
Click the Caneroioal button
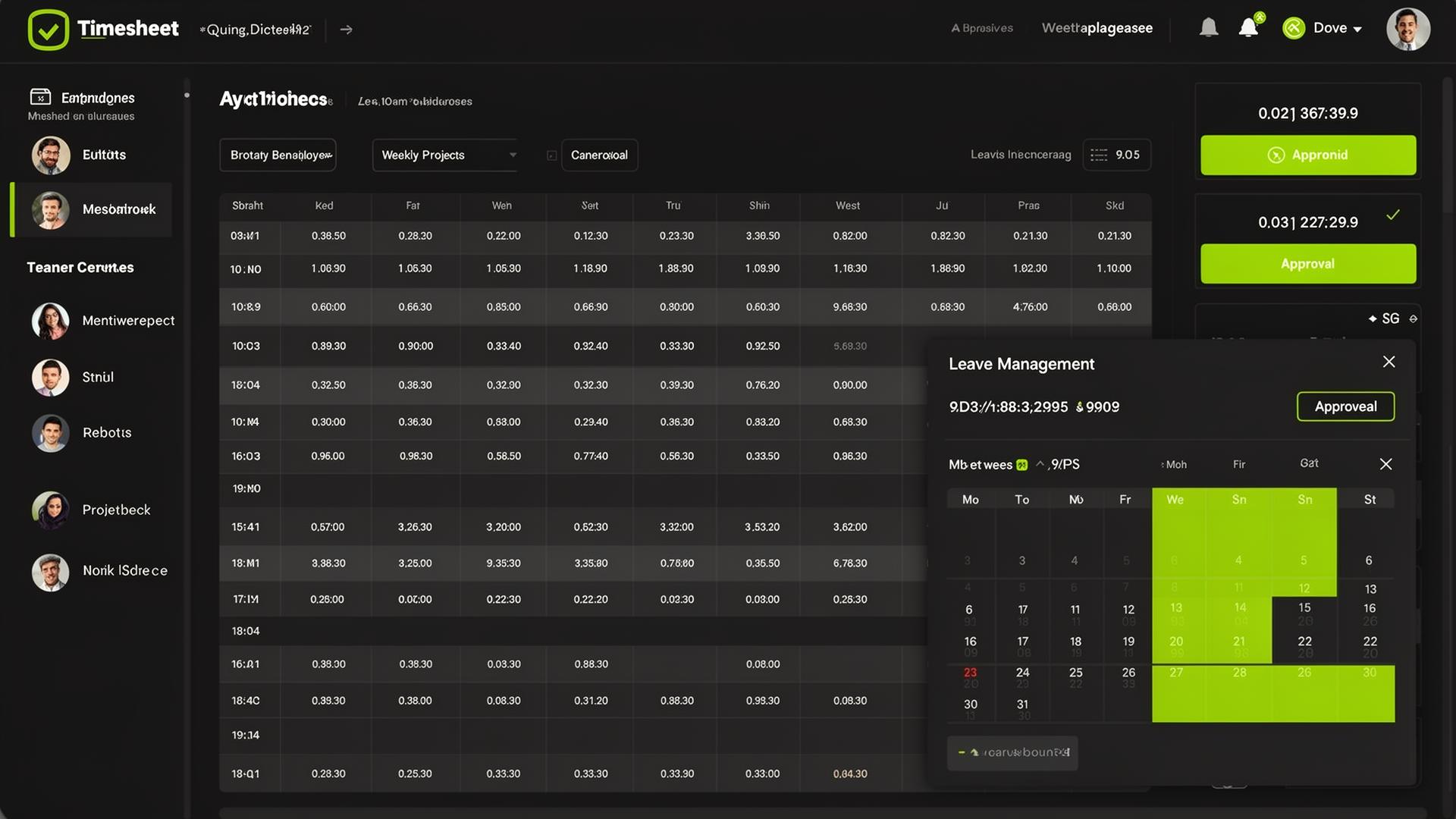pyautogui.click(x=599, y=155)
